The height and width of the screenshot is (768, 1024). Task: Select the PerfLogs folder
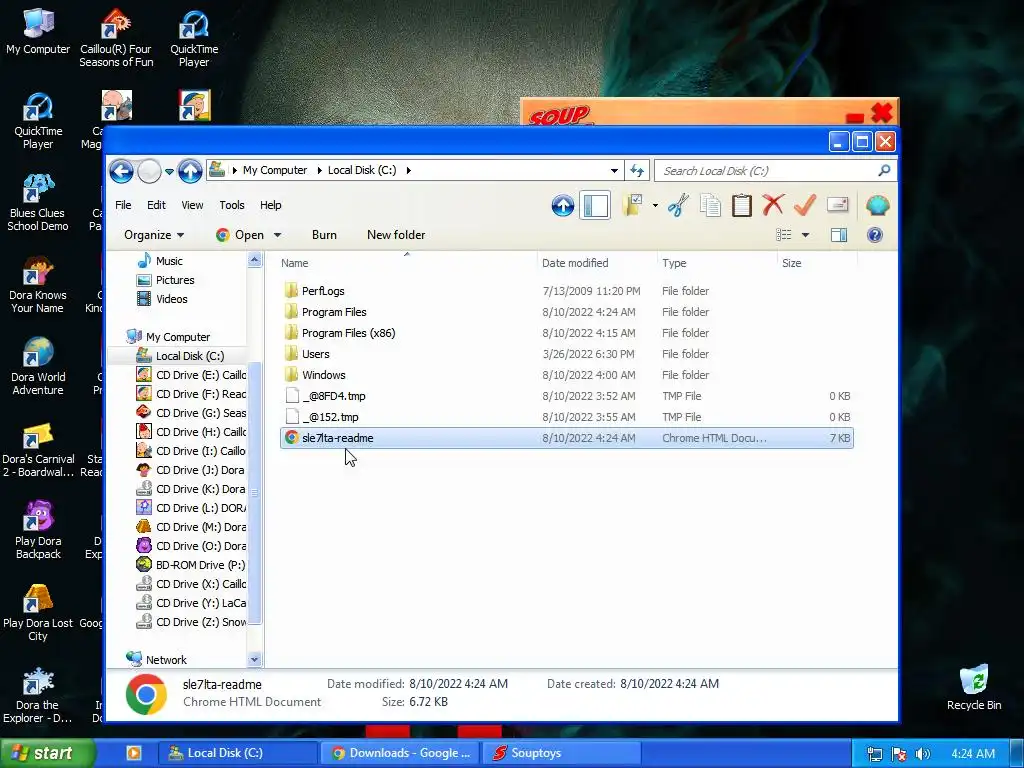[566, 291]
